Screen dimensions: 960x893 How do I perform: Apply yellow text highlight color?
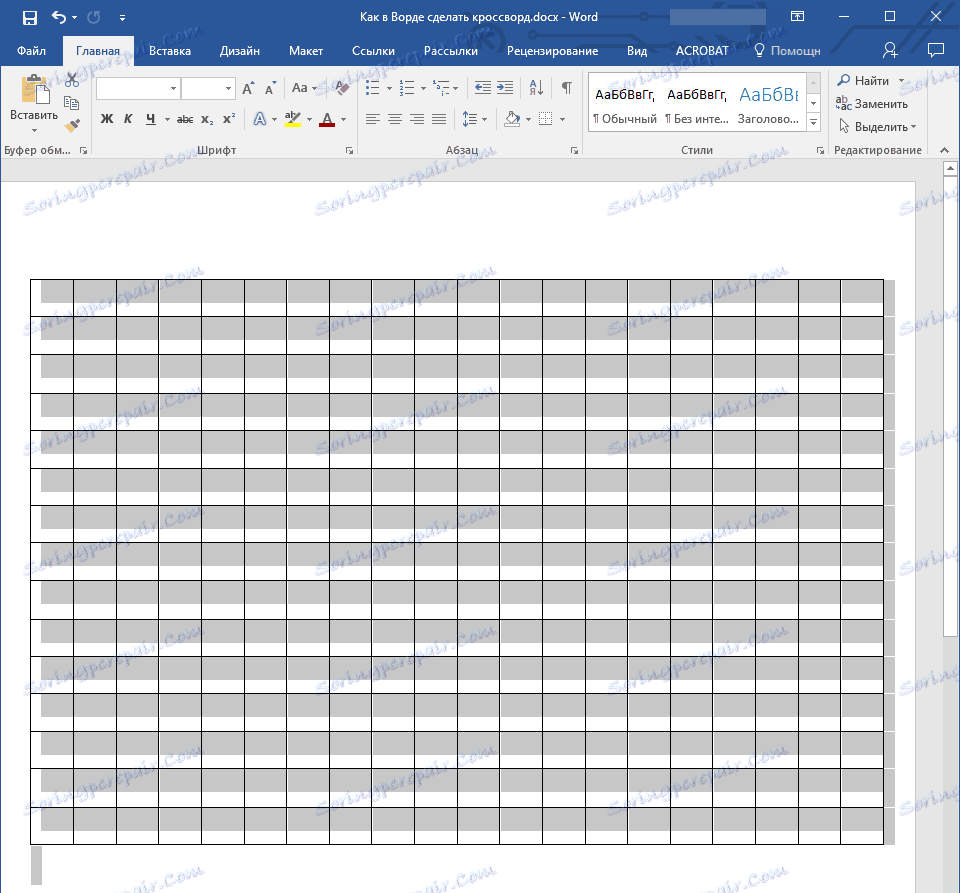point(293,119)
